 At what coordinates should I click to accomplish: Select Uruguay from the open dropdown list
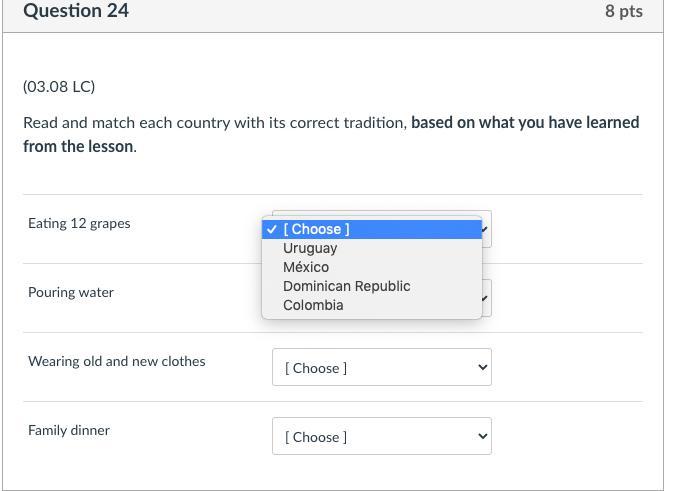tap(310, 248)
